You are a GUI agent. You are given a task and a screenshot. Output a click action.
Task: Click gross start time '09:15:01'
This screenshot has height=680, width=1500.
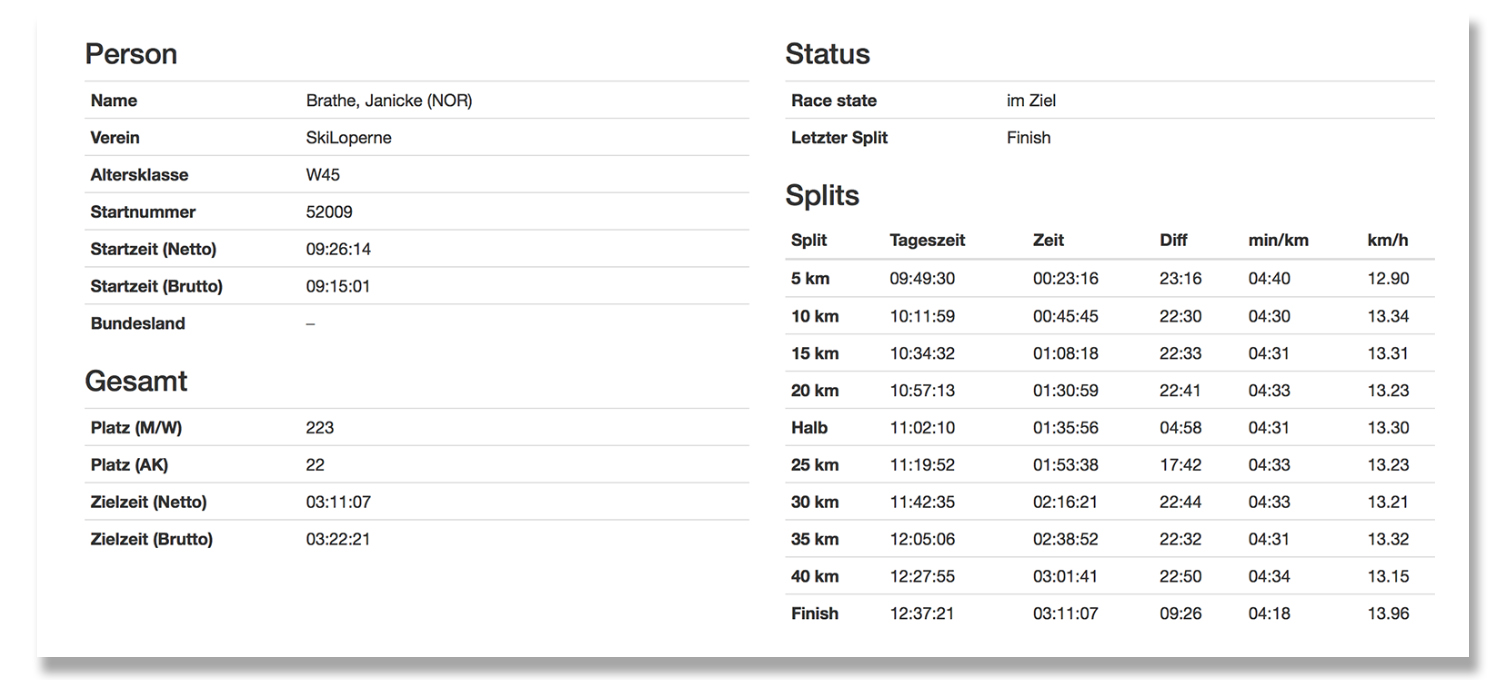point(338,286)
